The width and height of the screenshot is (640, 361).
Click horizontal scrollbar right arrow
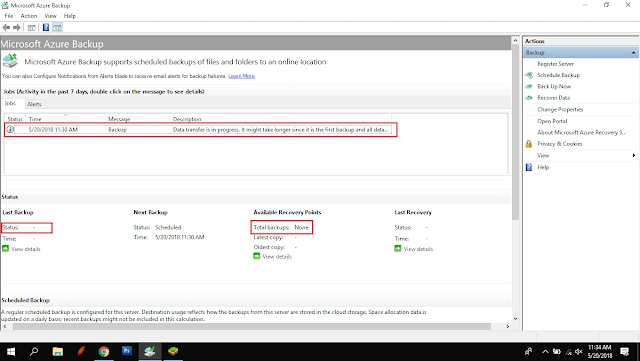[507, 326]
